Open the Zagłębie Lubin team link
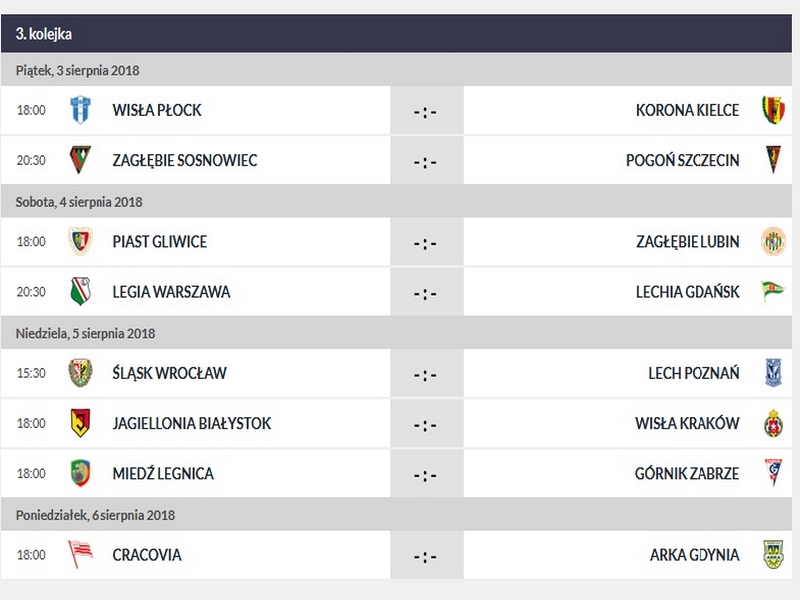 tap(688, 242)
